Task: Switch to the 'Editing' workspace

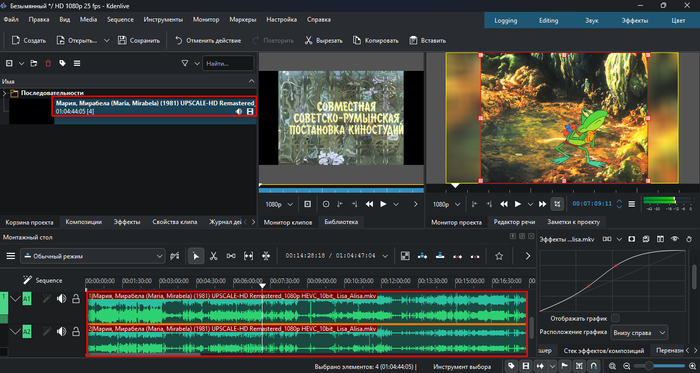Action: point(549,21)
